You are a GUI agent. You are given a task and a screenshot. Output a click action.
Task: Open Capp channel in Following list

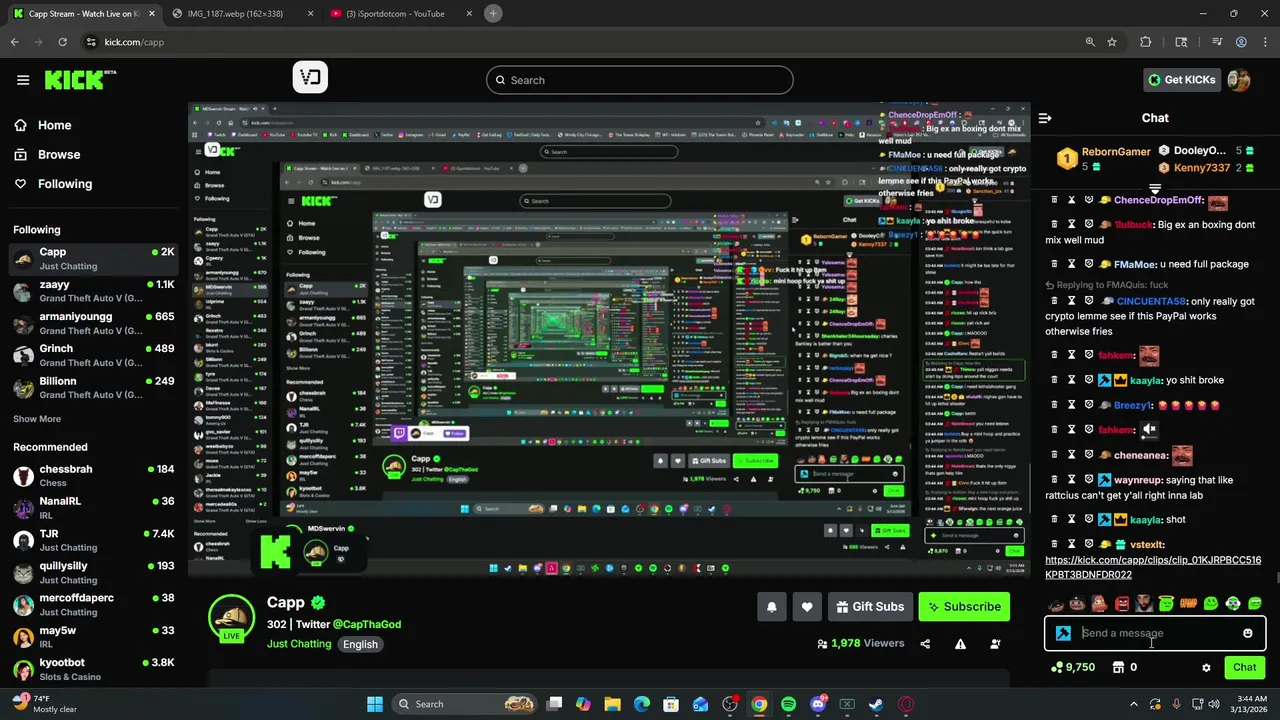[x=93, y=259]
